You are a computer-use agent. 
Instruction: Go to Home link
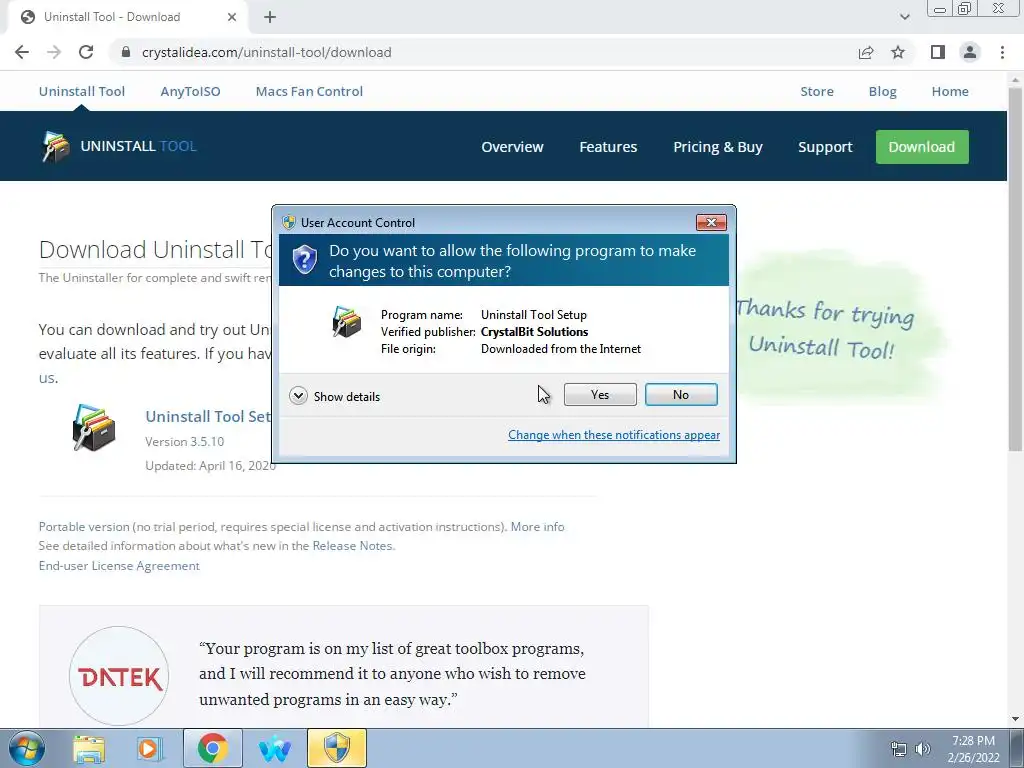tap(950, 91)
